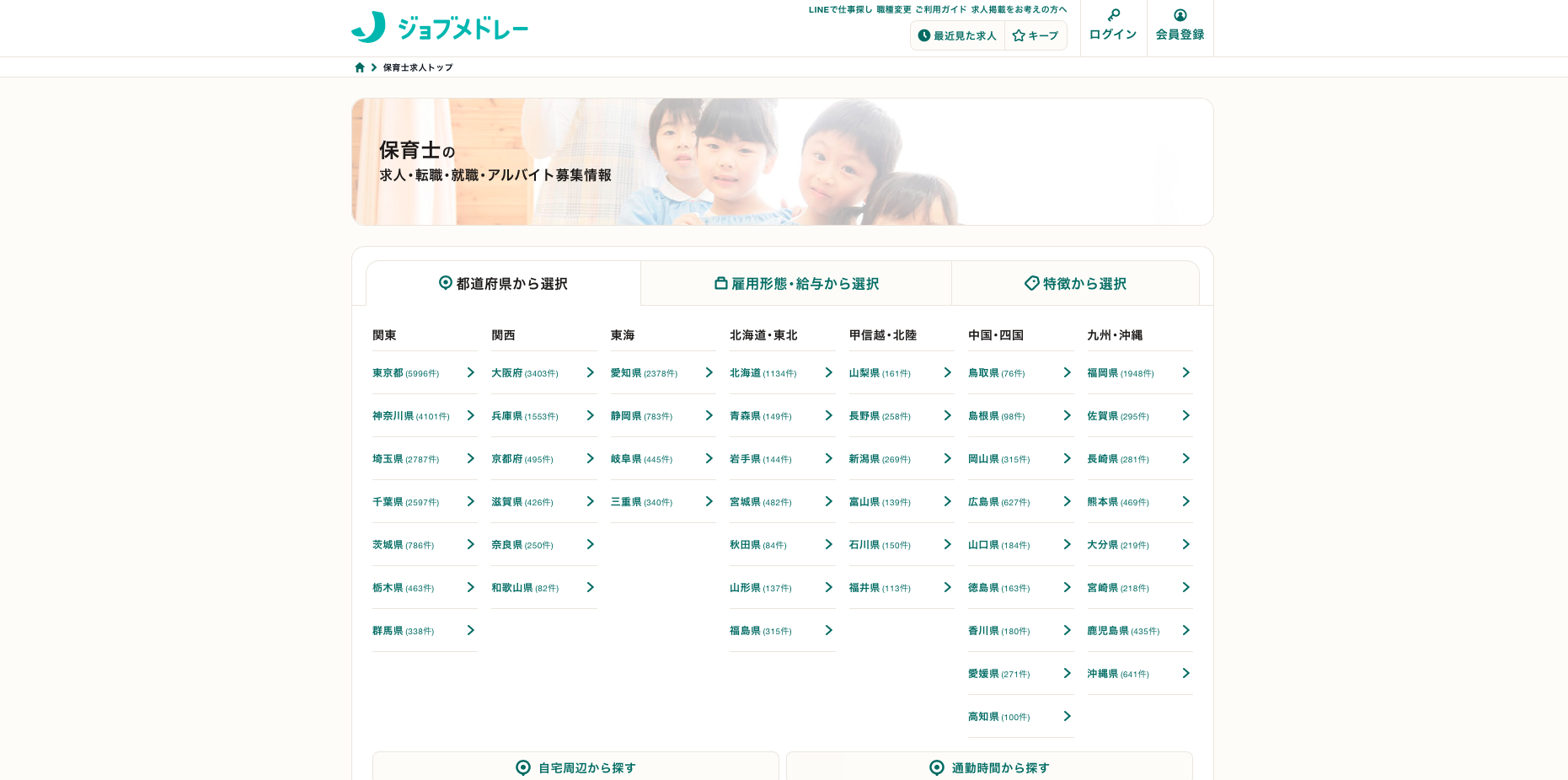Select the 都道府県から選択 tab
This screenshot has height=780, width=1568.
(x=503, y=284)
